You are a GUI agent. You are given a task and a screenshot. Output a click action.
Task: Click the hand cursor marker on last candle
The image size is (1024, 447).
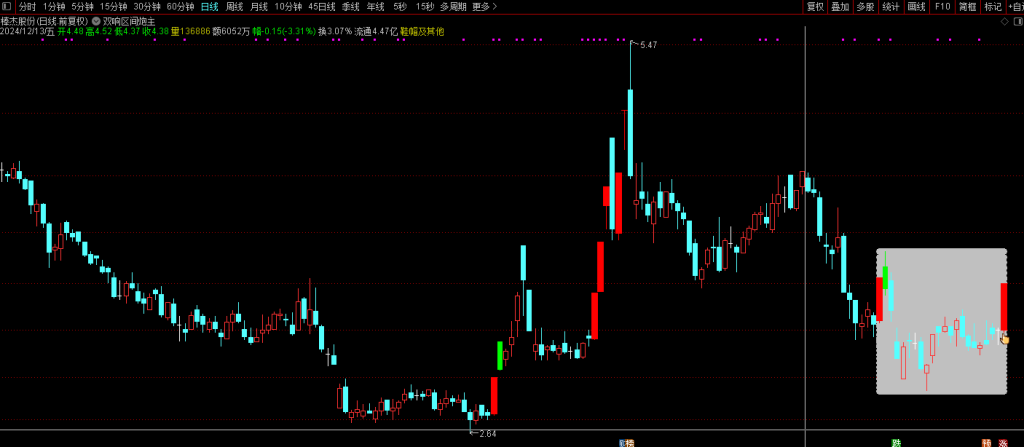(x=1005, y=339)
